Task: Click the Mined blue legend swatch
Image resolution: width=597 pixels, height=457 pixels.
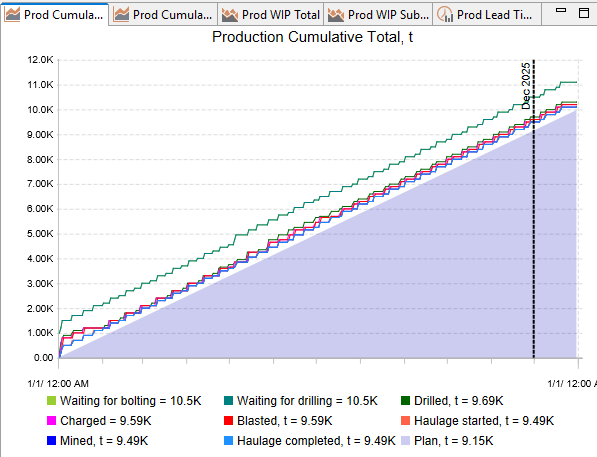Action: tap(51, 441)
